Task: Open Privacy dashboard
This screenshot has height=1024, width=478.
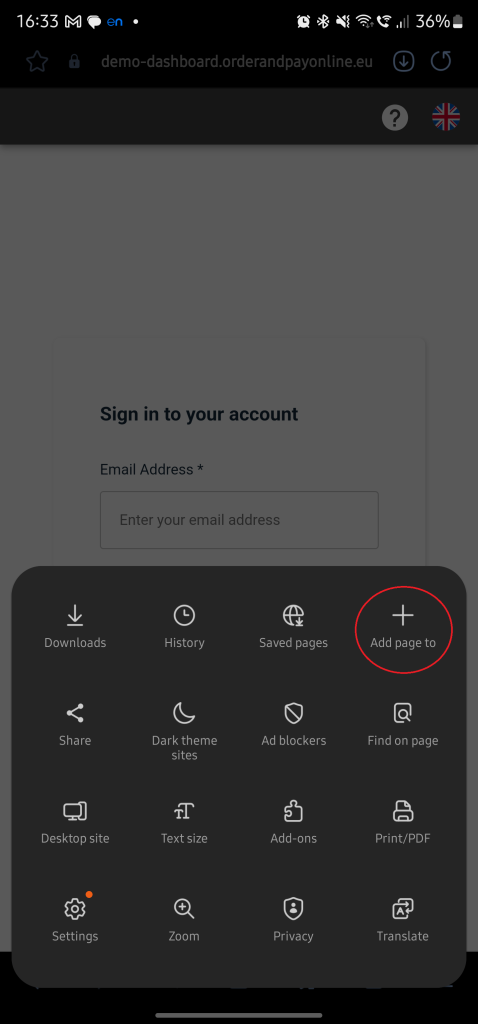Action: (x=293, y=920)
